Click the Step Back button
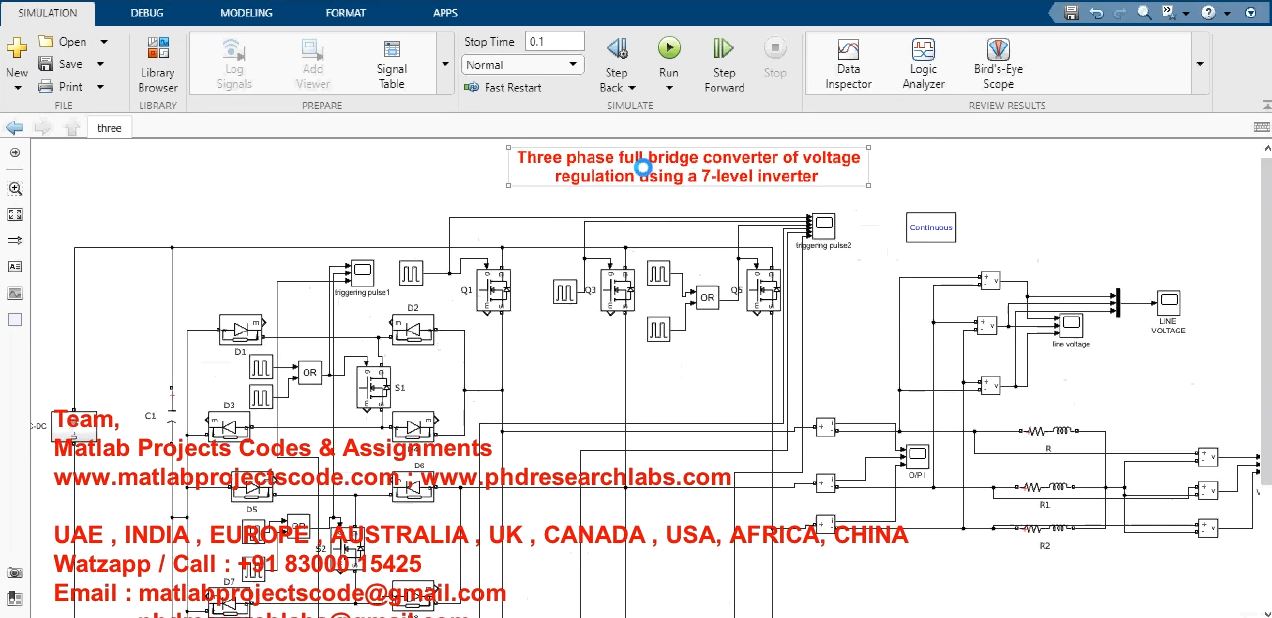This screenshot has width=1272, height=618. tap(617, 55)
